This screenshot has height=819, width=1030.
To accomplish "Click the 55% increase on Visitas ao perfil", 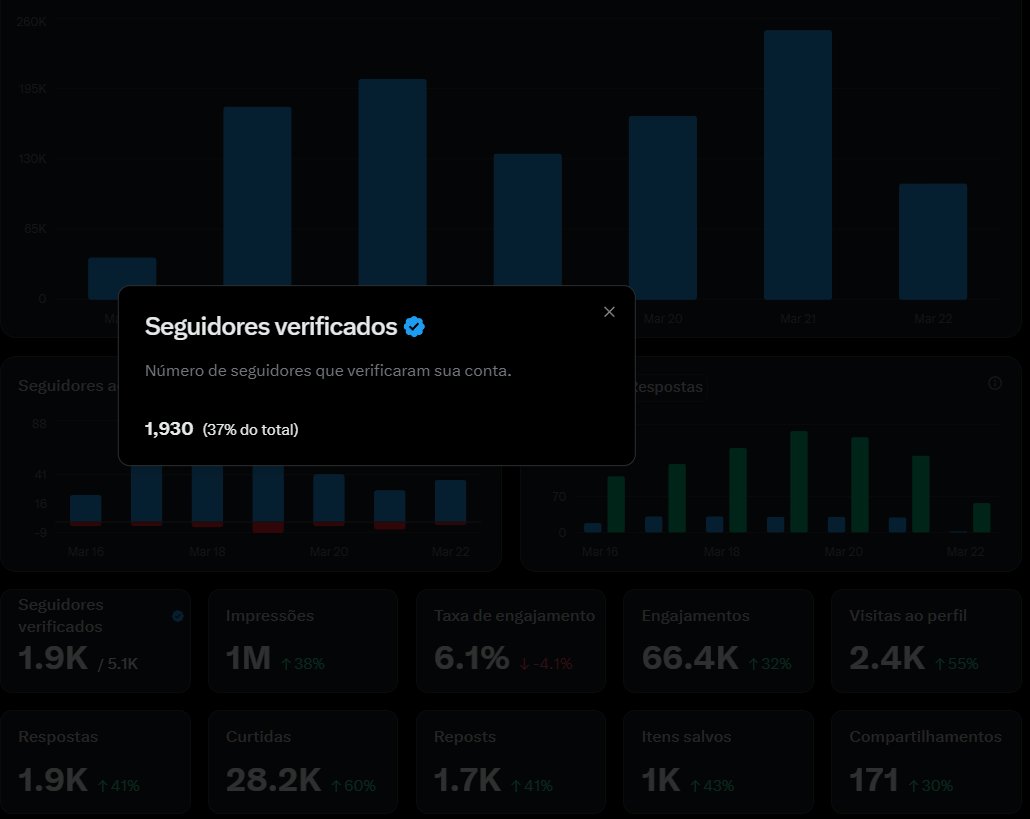I will (x=956, y=664).
